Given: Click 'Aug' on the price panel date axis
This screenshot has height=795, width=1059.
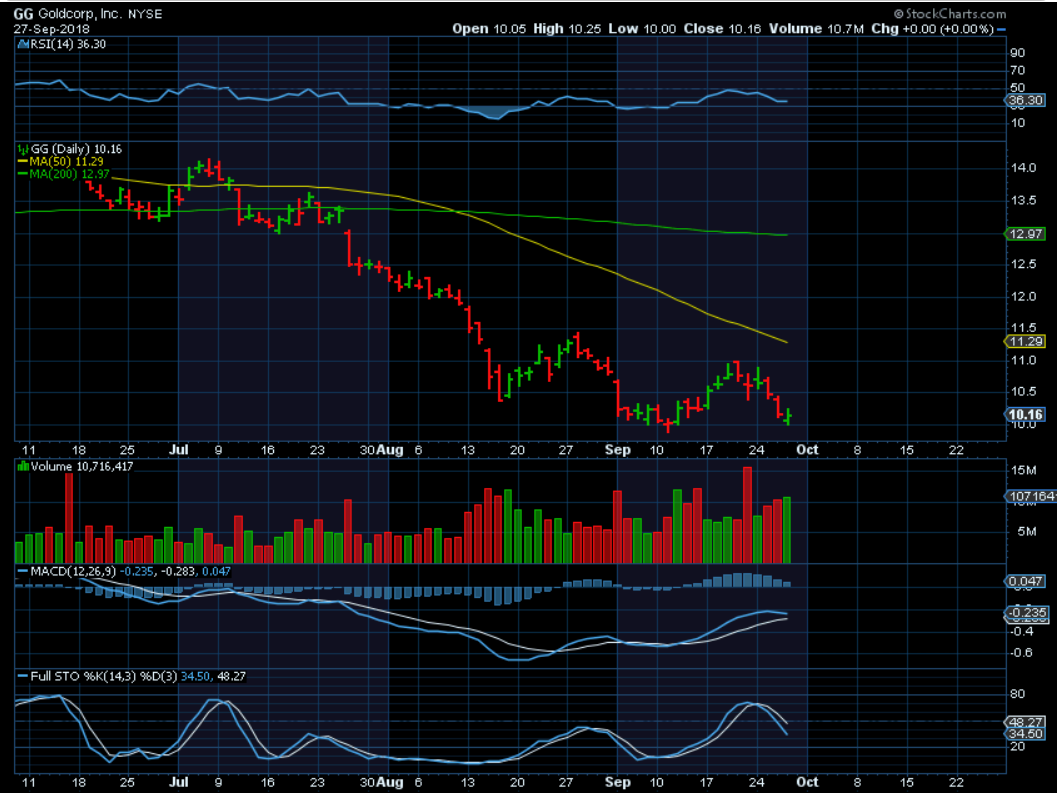Looking at the screenshot, I should pos(390,450).
